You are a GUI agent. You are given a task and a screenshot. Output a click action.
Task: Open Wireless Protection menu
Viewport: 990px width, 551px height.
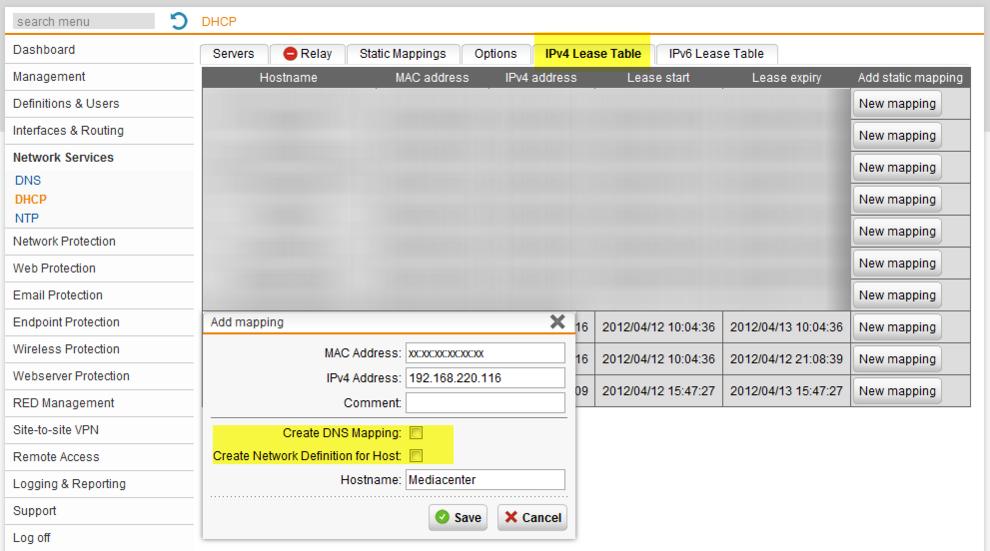(x=66, y=349)
